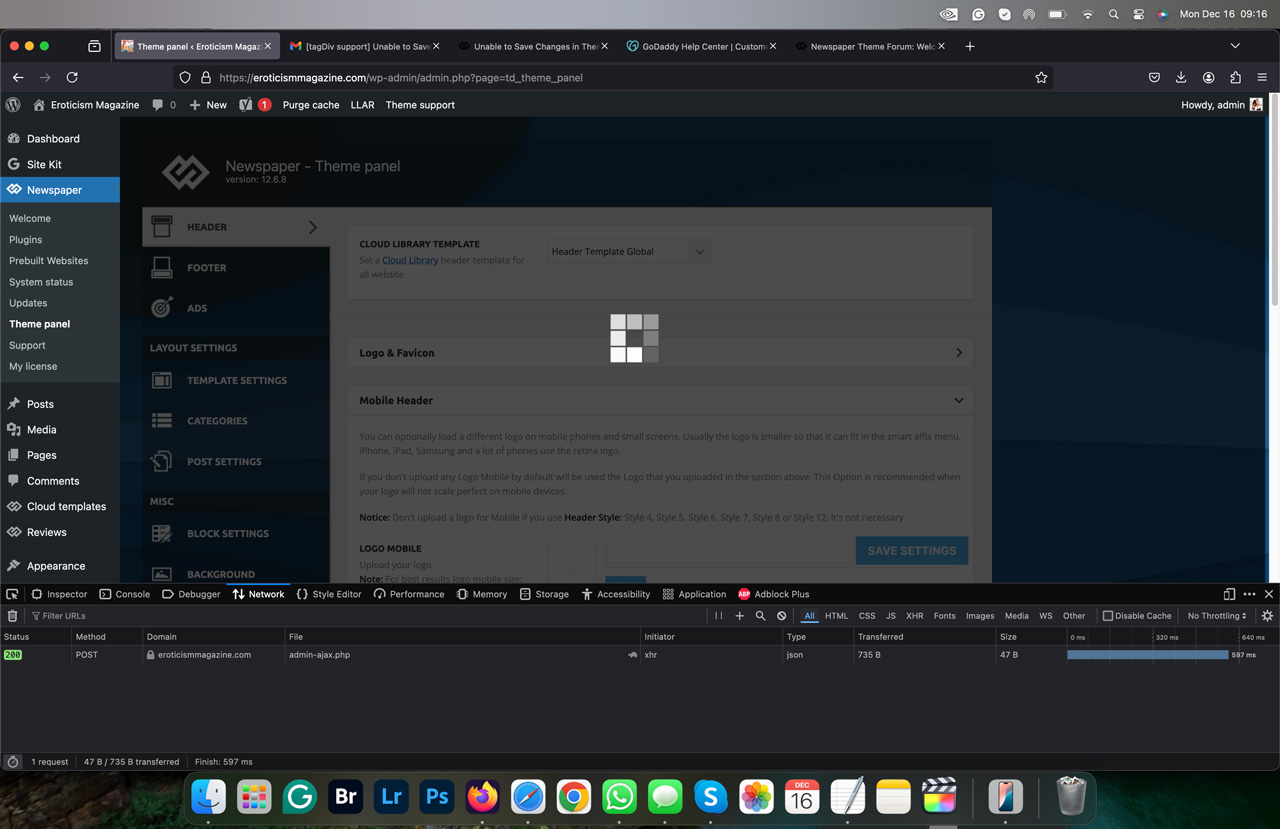Expand the Logo & Favicon section

(660, 353)
